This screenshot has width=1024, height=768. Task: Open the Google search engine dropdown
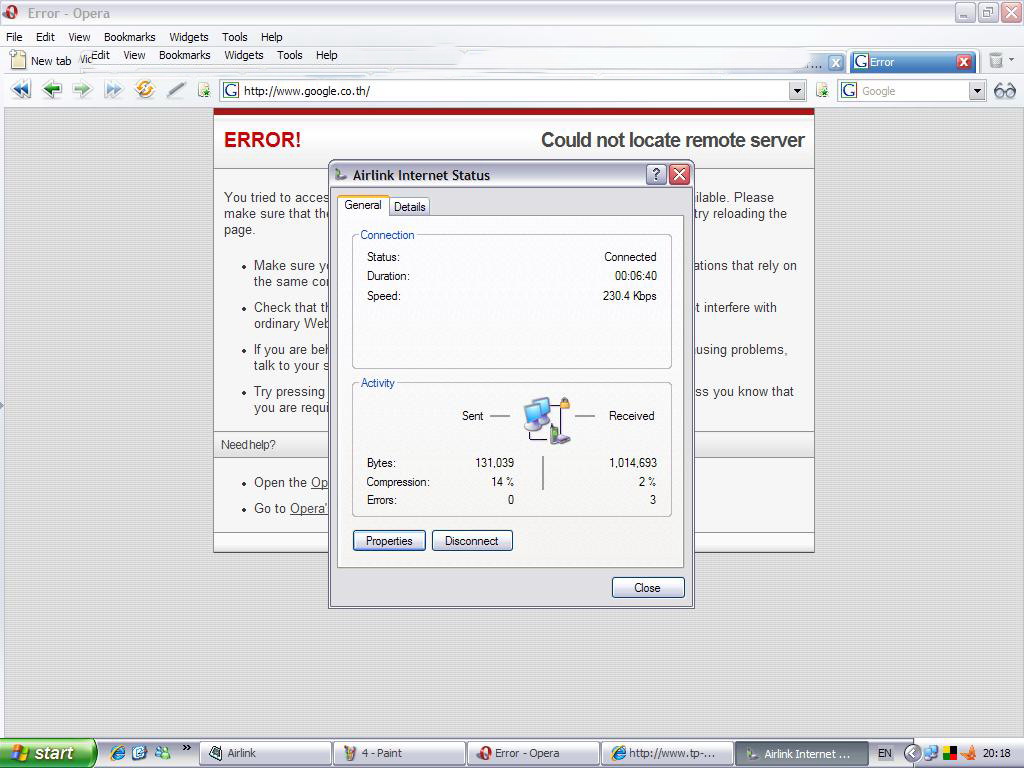click(x=976, y=91)
